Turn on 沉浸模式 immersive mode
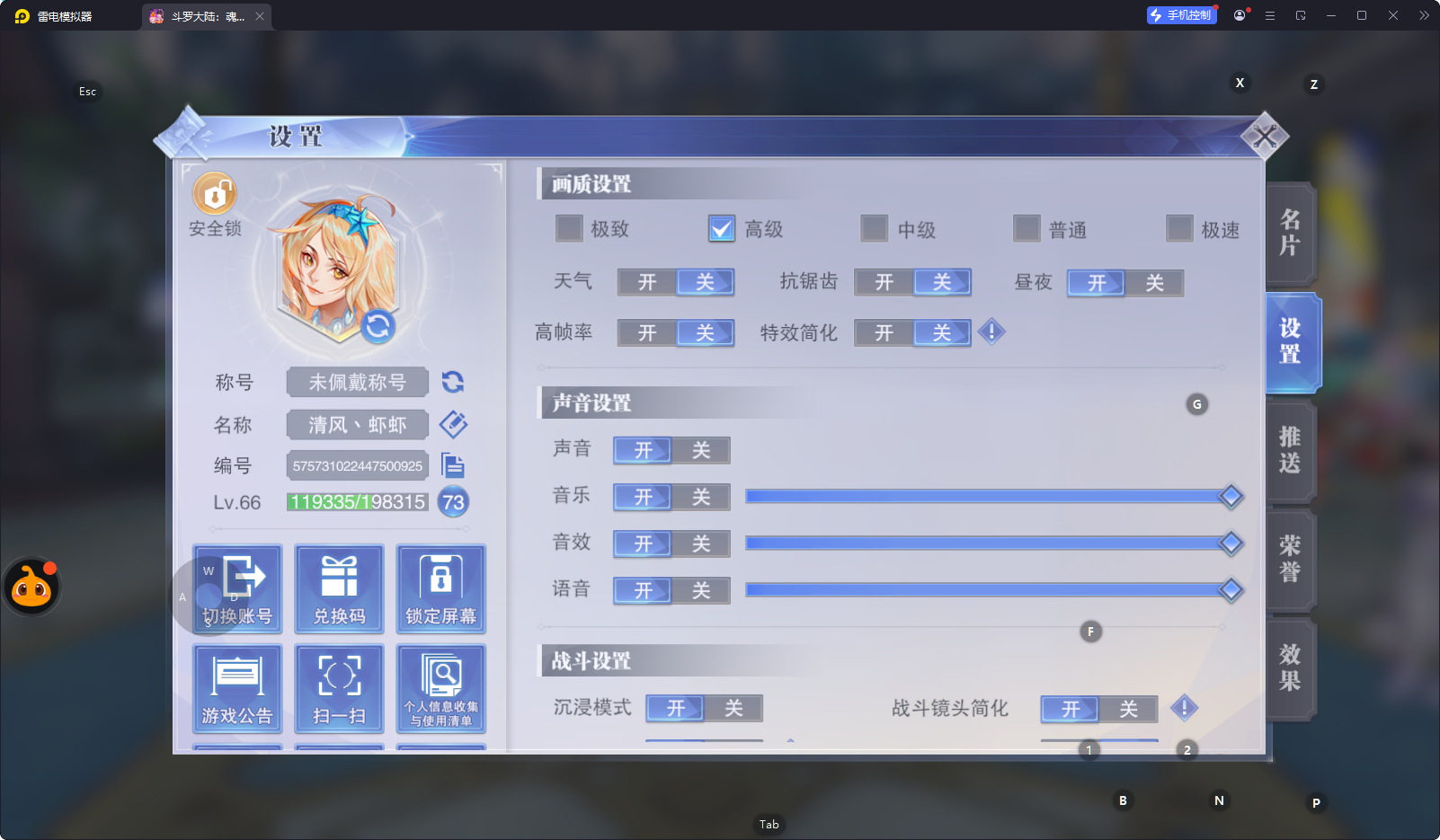The image size is (1440, 840). (675, 709)
